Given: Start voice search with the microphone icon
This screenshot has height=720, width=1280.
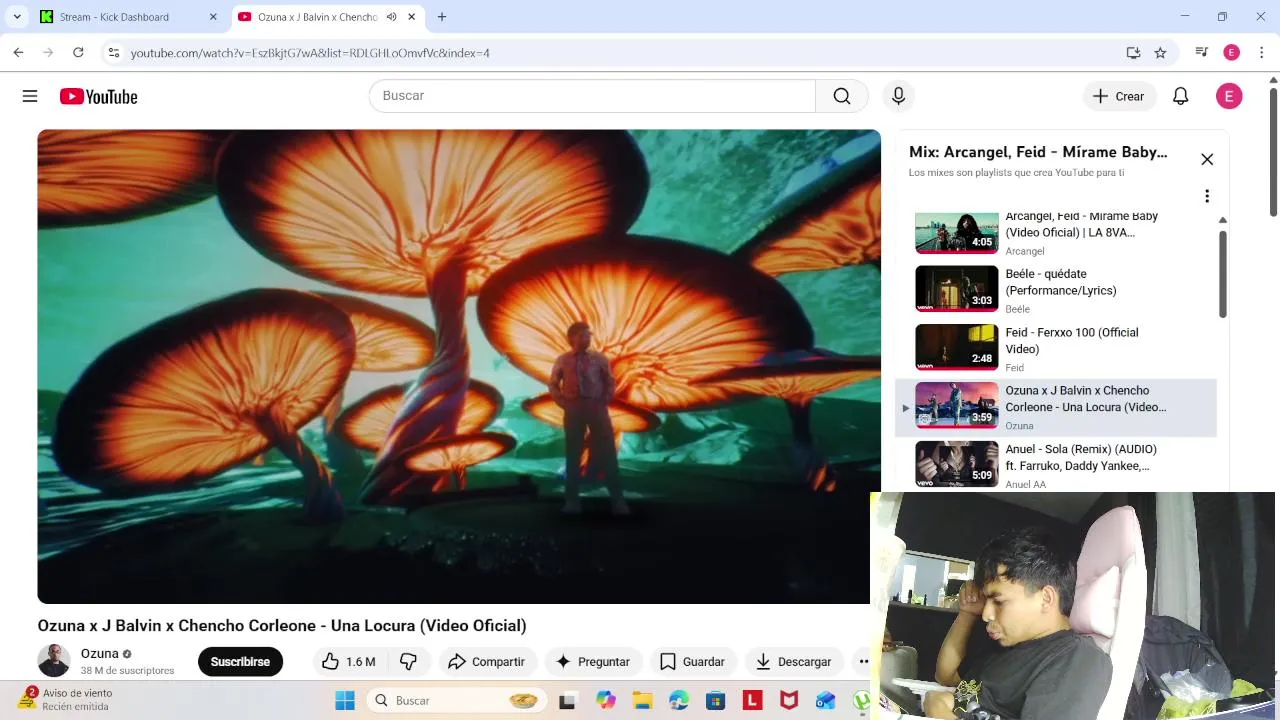Looking at the screenshot, I should (898, 96).
